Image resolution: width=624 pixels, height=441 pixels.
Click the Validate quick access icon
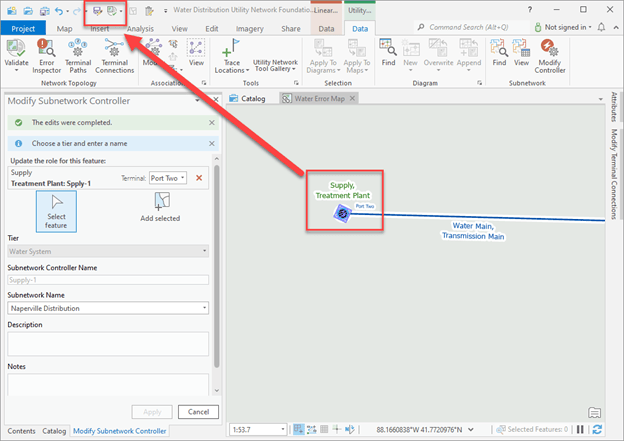click(112, 11)
